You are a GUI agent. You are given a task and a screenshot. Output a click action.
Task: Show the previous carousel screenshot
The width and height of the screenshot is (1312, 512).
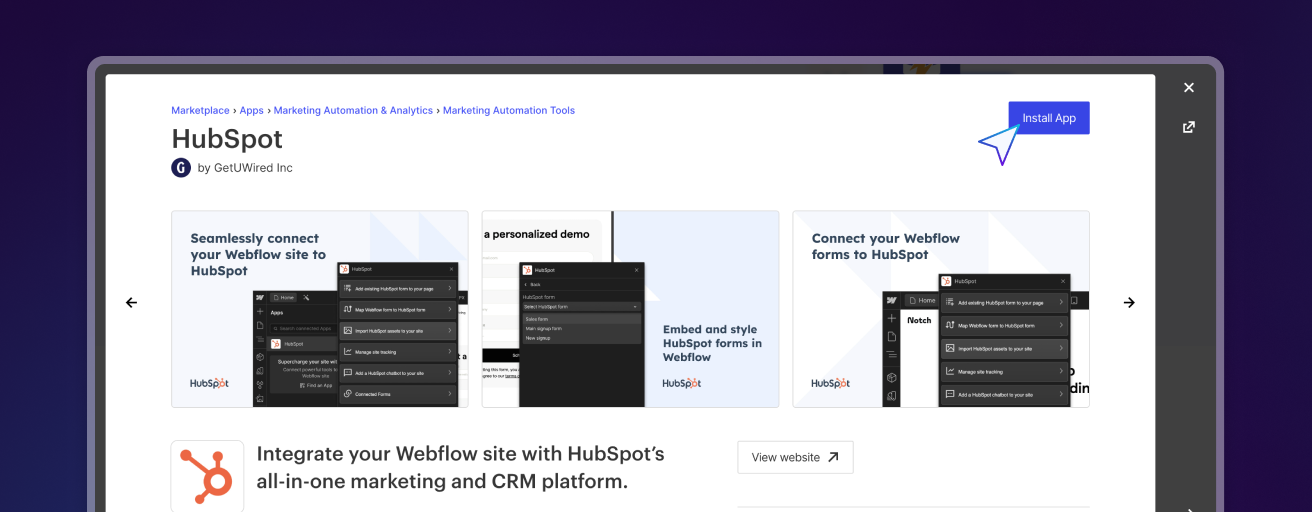pyautogui.click(x=131, y=302)
